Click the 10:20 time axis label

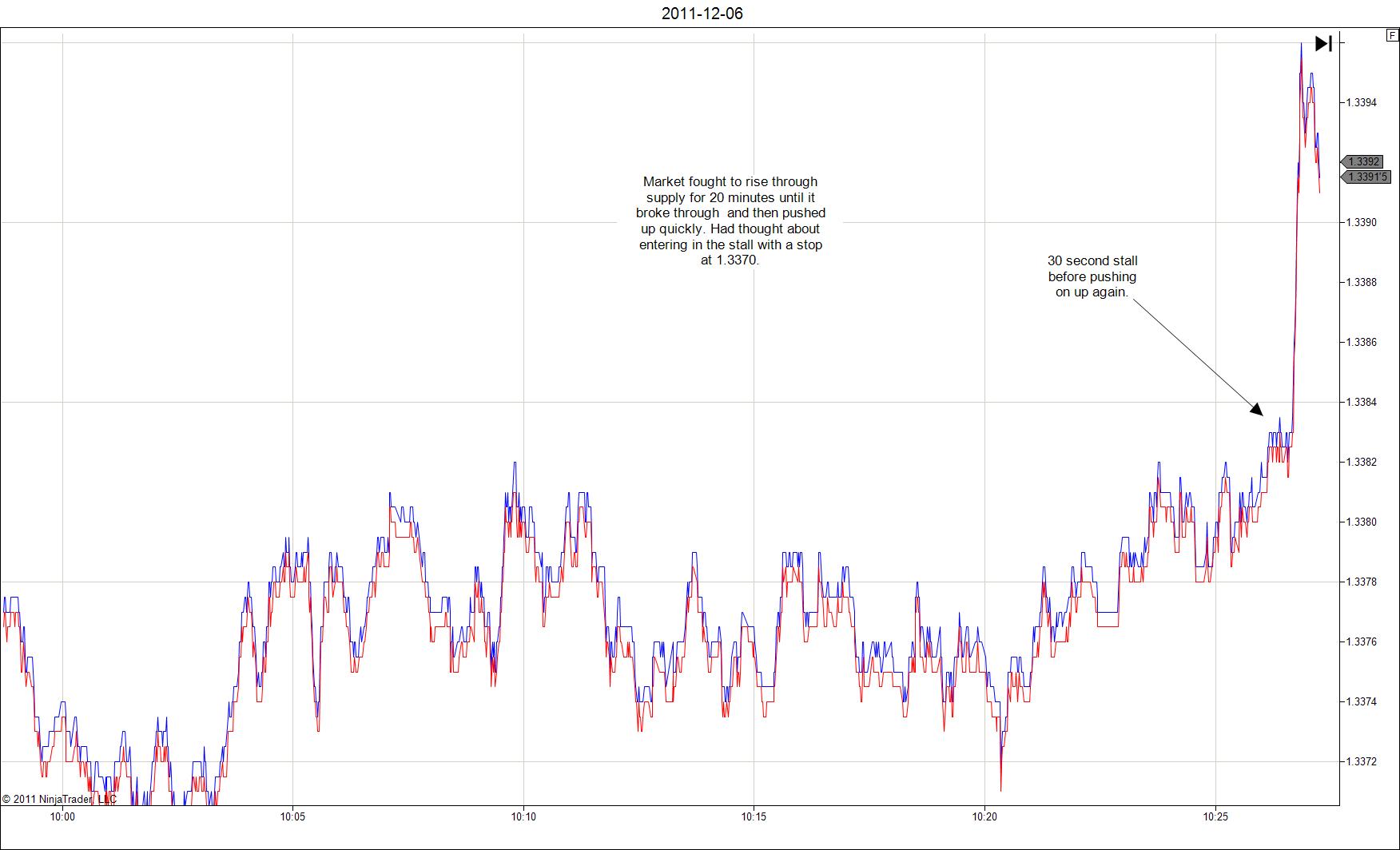(984, 816)
